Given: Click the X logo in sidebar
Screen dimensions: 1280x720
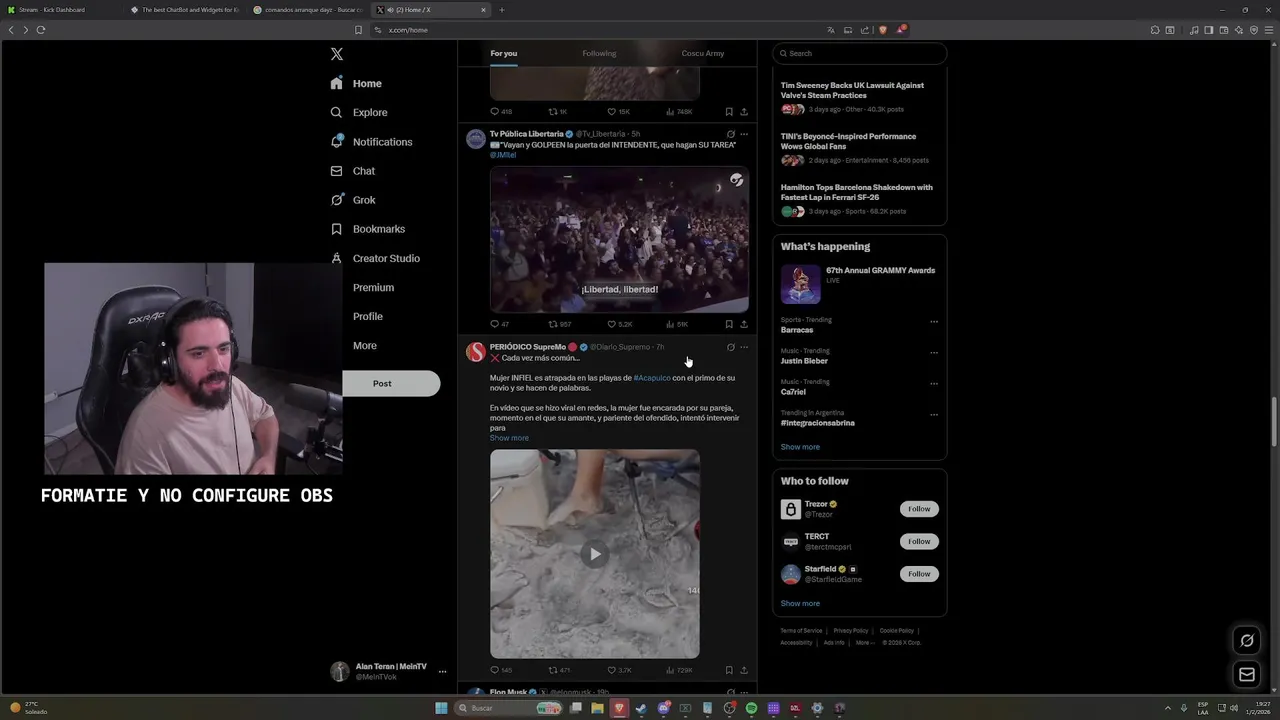Looking at the screenshot, I should pyautogui.click(x=337, y=54).
